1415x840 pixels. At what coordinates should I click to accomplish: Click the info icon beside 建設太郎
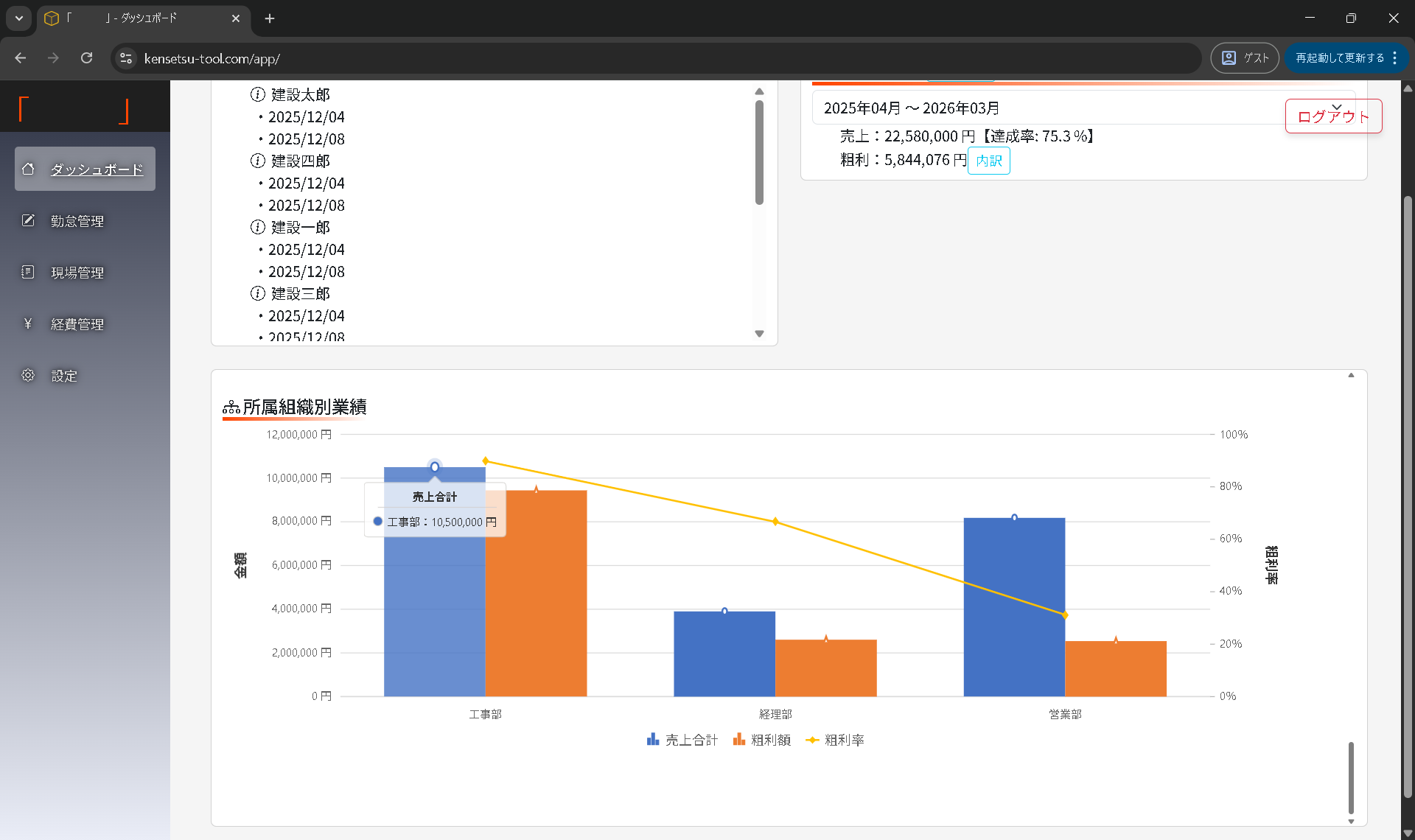coord(256,94)
